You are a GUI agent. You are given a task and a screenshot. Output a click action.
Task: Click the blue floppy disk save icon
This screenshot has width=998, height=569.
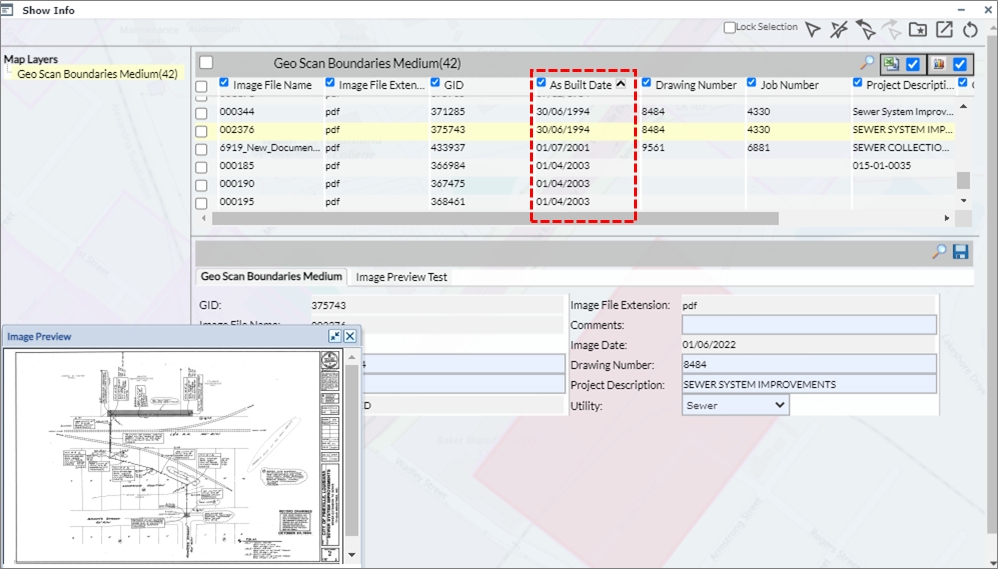tap(961, 252)
